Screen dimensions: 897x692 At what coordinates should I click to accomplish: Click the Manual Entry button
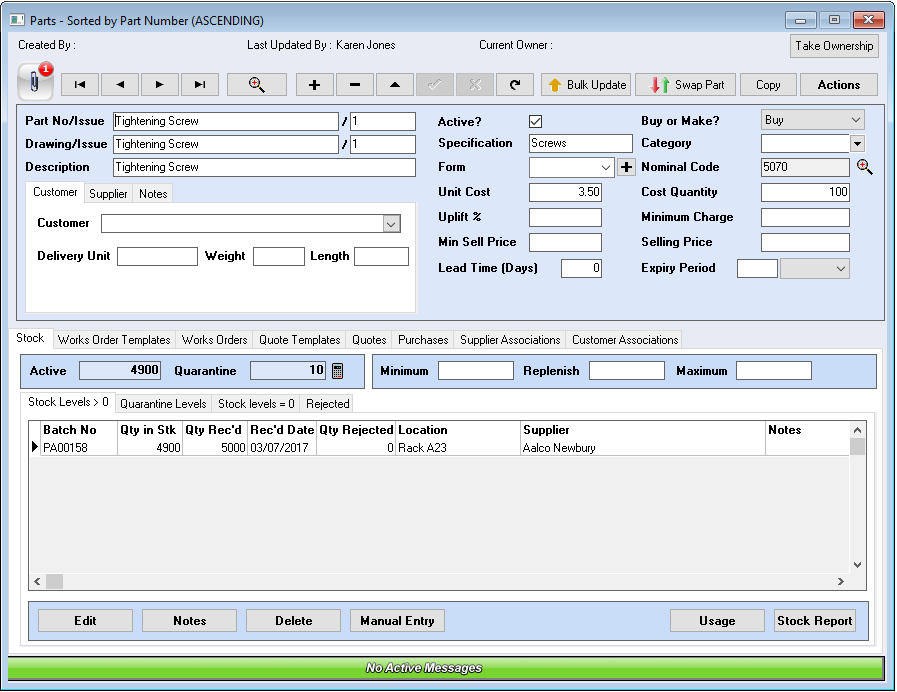pyautogui.click(x=397, y=621)
